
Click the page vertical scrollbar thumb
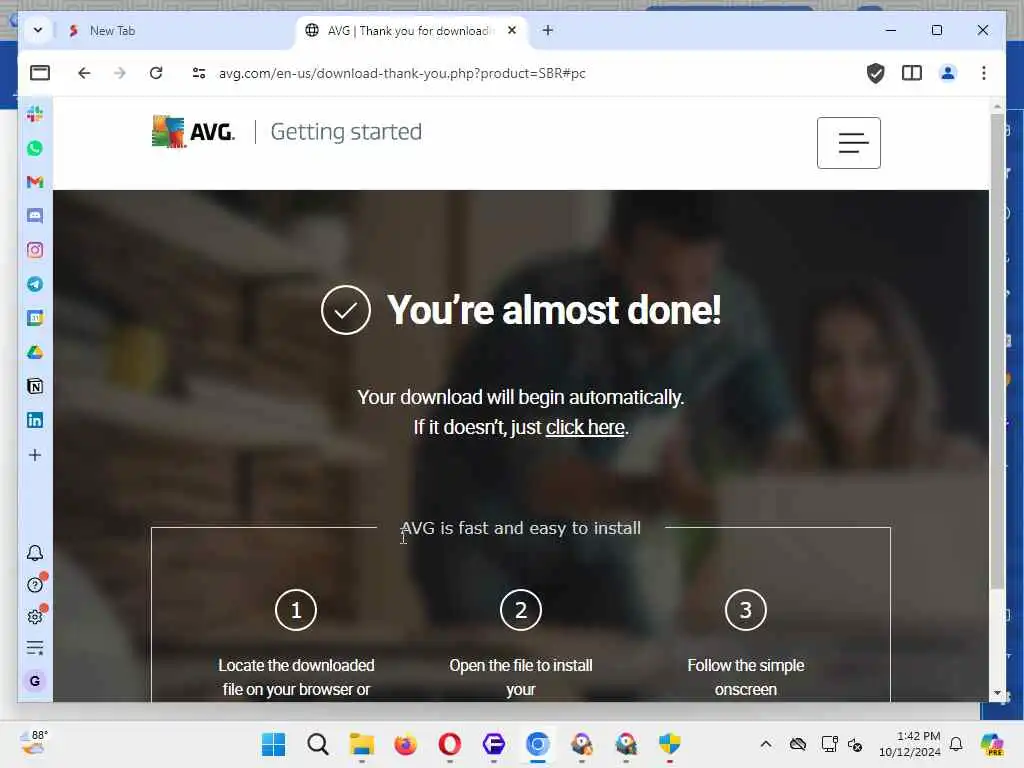click(997, 351)
